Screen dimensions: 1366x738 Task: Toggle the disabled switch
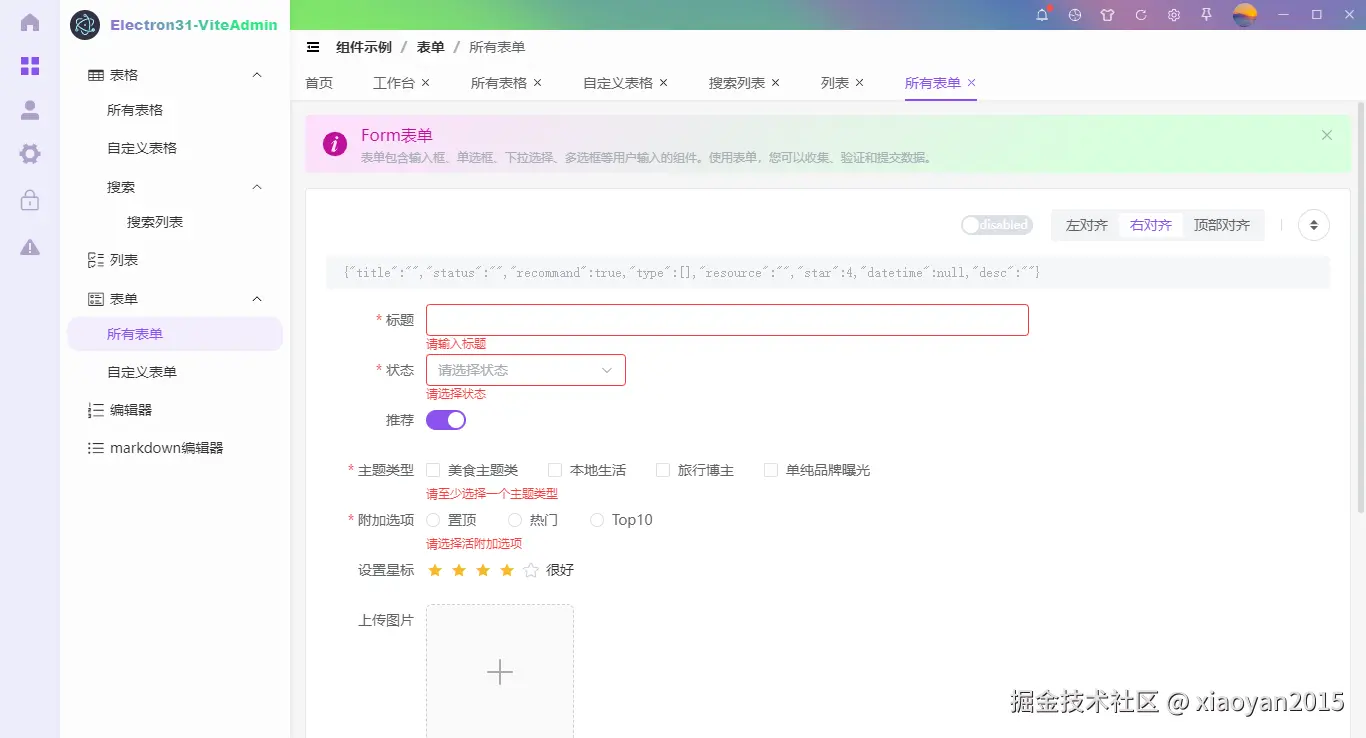[997, 225]
